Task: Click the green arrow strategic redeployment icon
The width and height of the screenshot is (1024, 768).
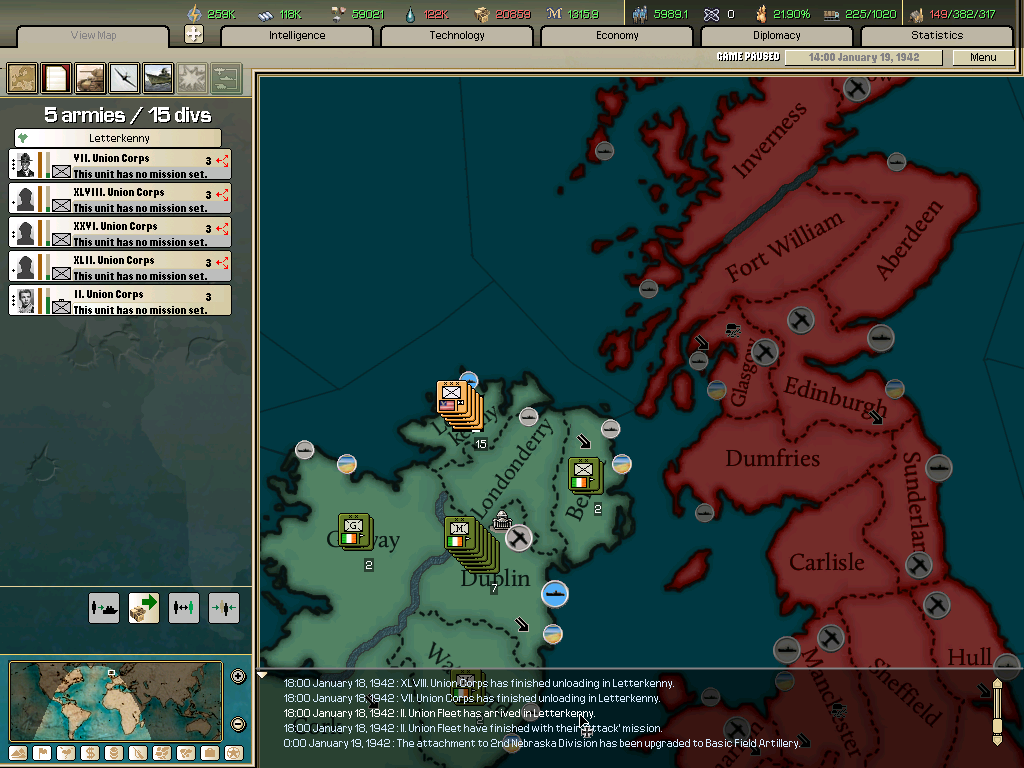Action: coord(143,607)
